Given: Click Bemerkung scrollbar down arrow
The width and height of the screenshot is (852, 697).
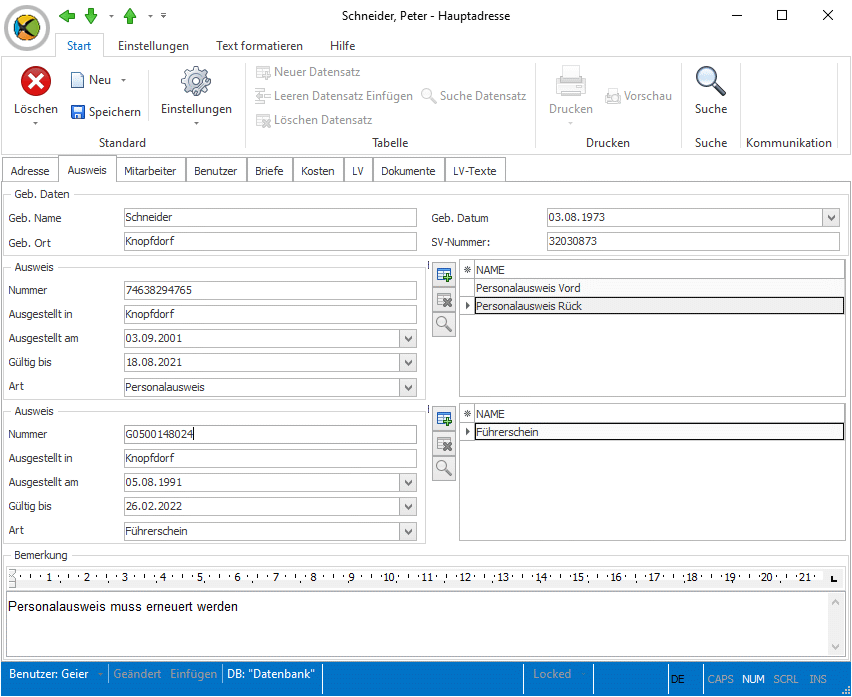Looking at the screenshot, I should pos(835,646).
